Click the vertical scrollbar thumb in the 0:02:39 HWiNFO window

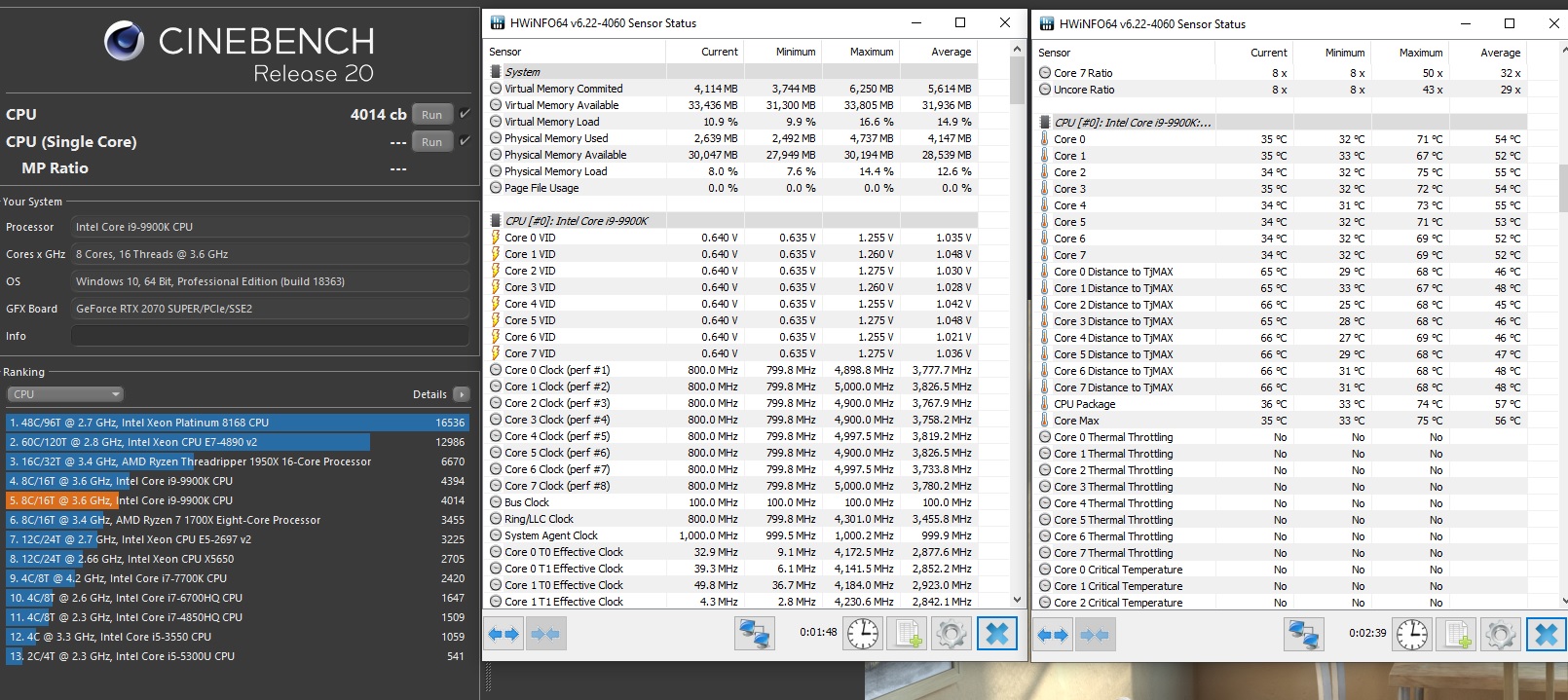[x=1564, y=187]
